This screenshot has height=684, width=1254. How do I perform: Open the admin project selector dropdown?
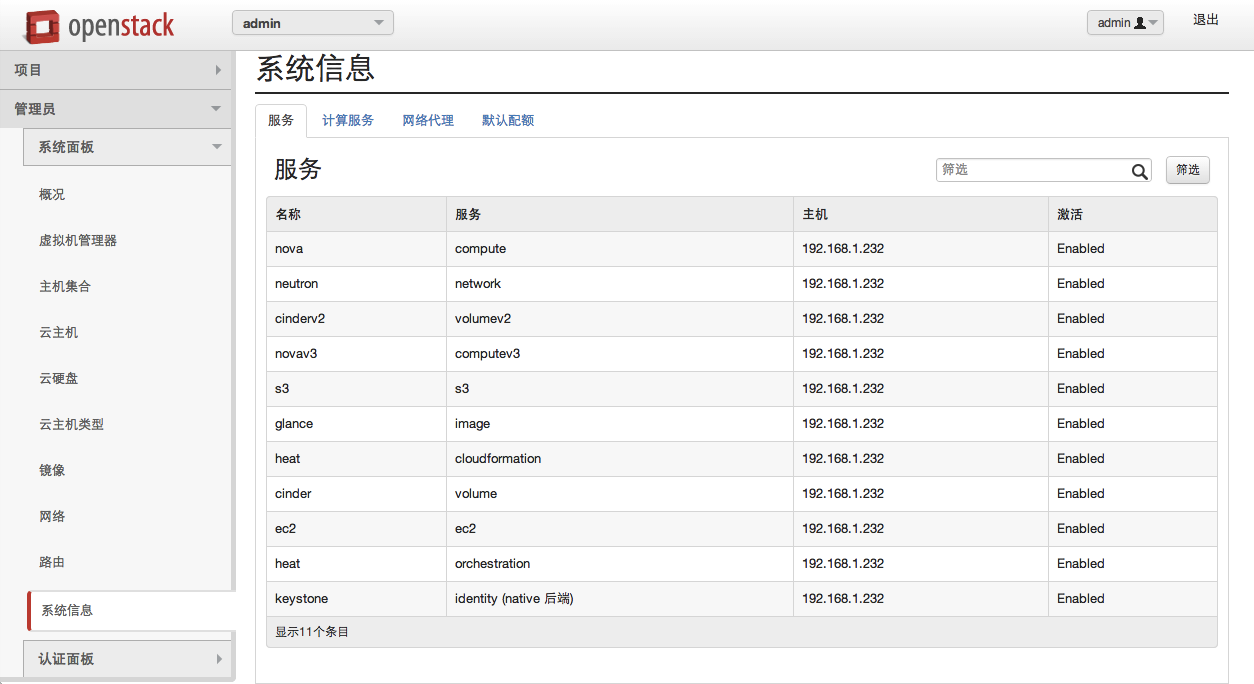pyautogui.click(x=312, y=23)
